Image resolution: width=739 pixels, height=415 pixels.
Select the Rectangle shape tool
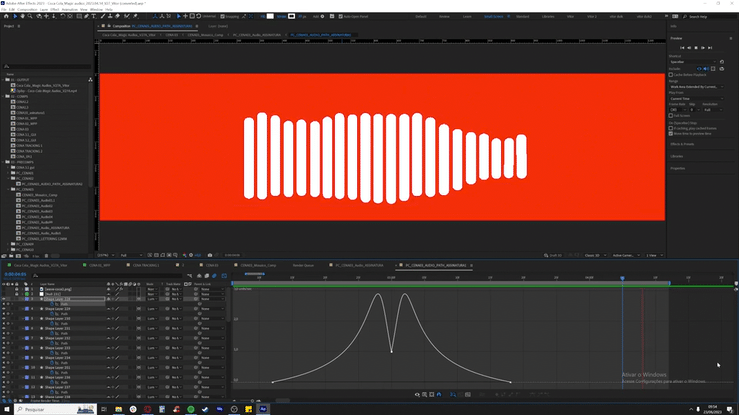pyautogui.click(x=79, y=16)
